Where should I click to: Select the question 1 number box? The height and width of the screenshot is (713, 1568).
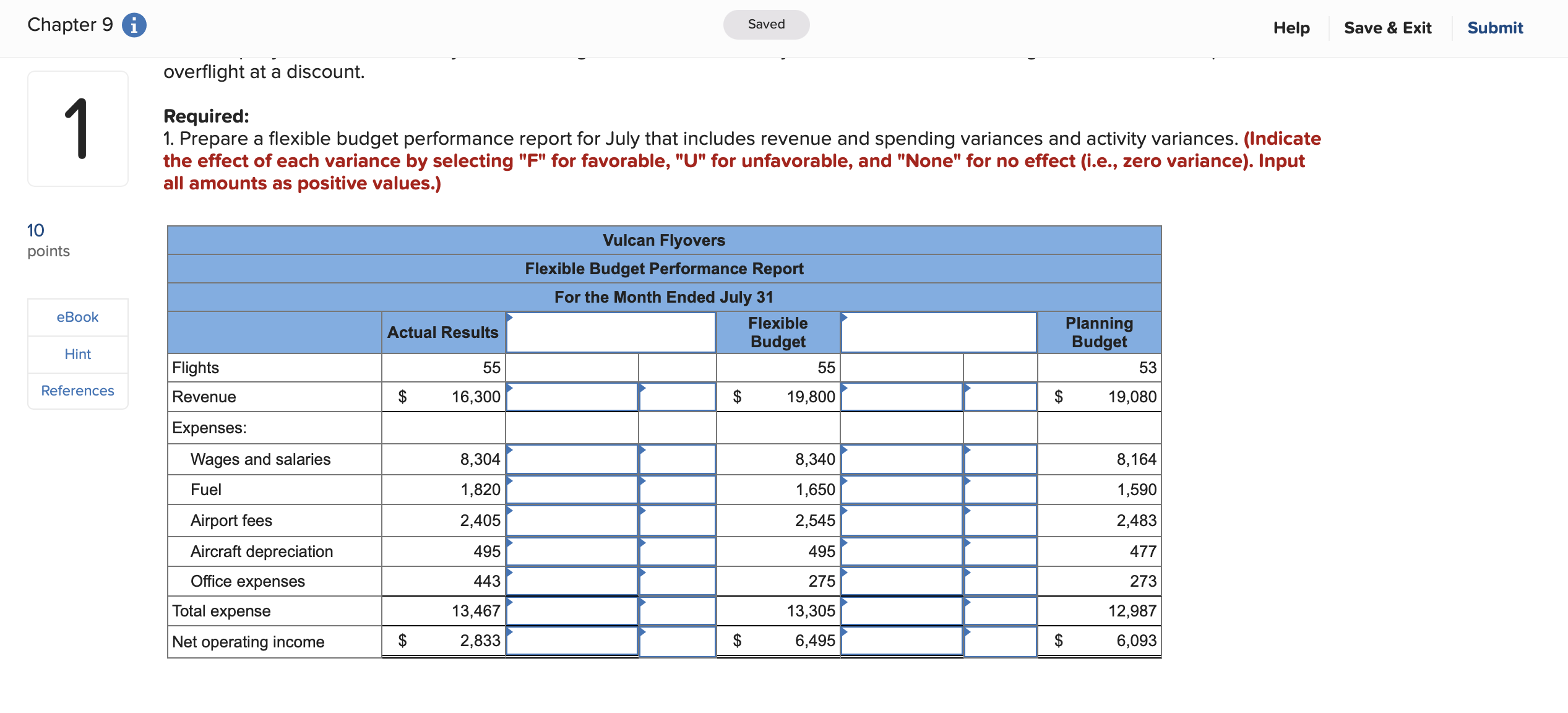coord(77,128)
